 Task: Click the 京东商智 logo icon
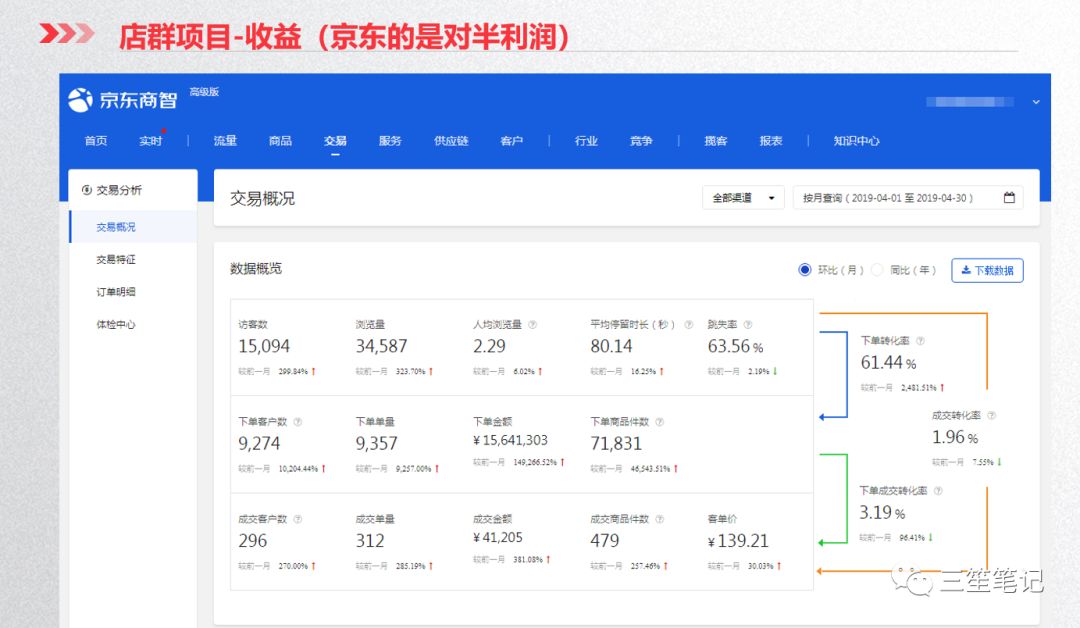pyautogui.click(x=80, y=100)
